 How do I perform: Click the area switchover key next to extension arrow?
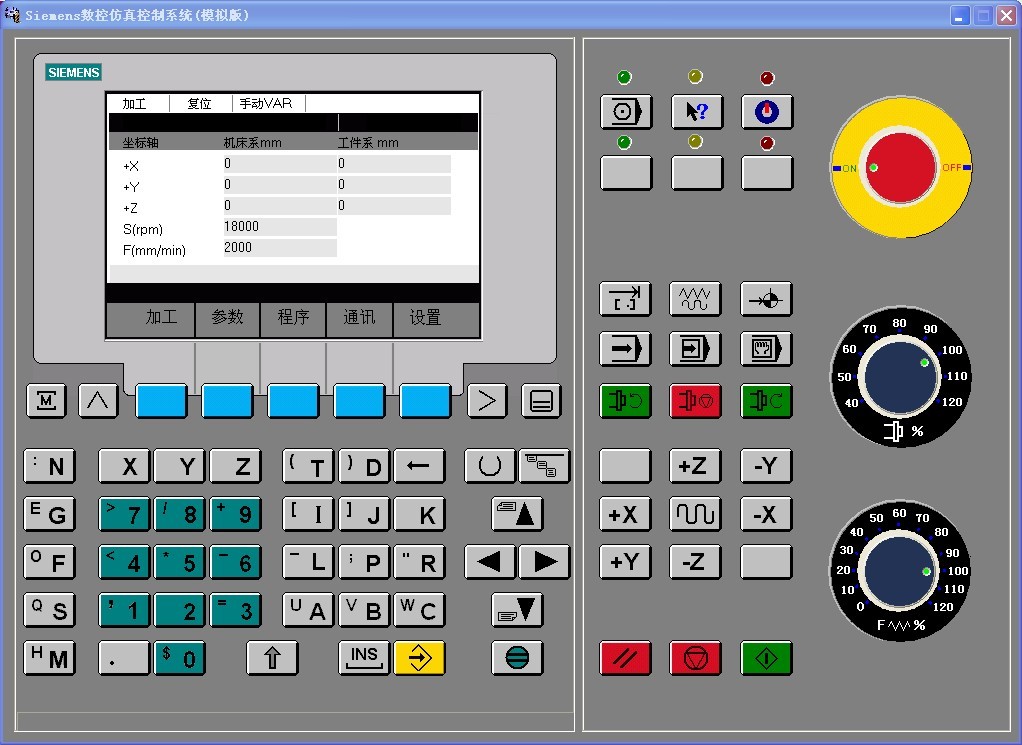coord(541,400)
